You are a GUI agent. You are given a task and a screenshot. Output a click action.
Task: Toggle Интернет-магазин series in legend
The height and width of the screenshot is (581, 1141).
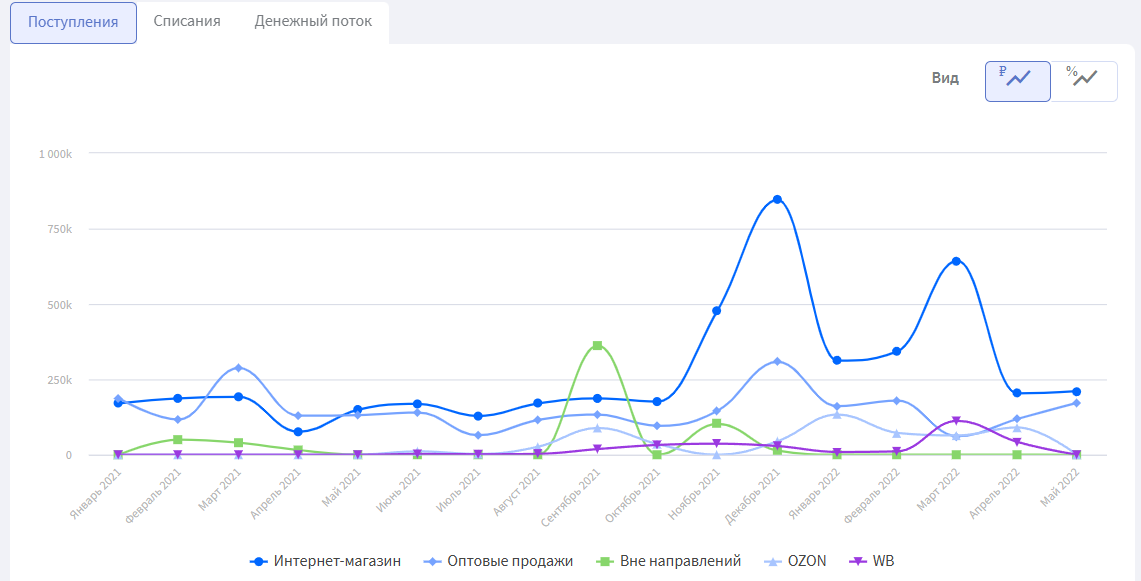point(326,561)
